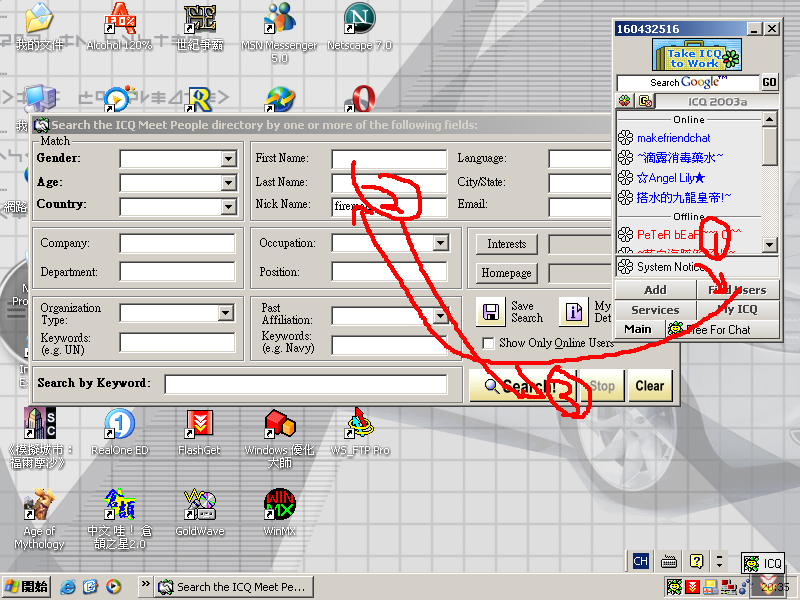The width and height of the screenshot is (800, 600).
Task: Click the Last Name input field
Action: [x=389, y=183]
